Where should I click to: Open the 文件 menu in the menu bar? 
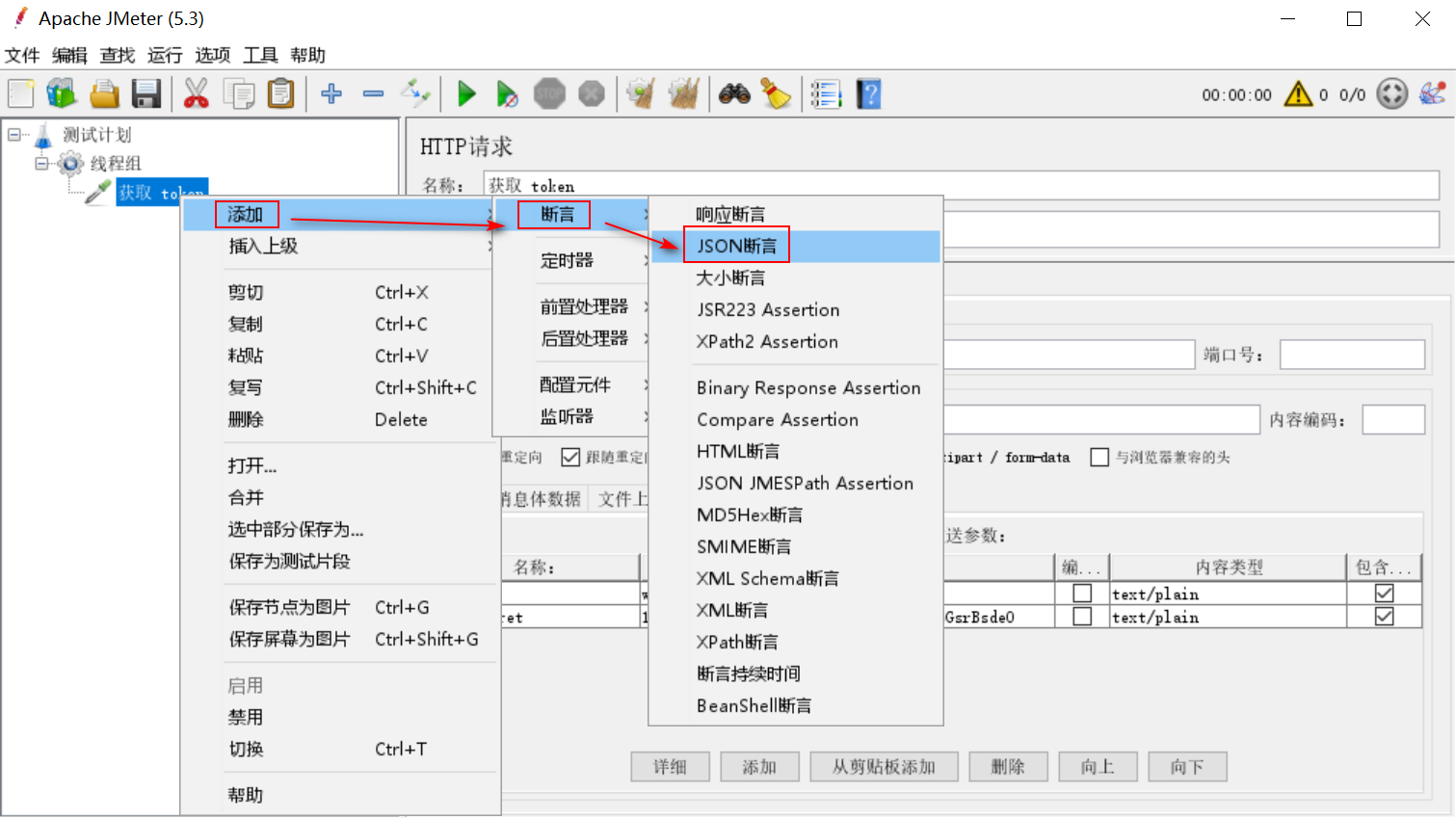click(22, 55)
